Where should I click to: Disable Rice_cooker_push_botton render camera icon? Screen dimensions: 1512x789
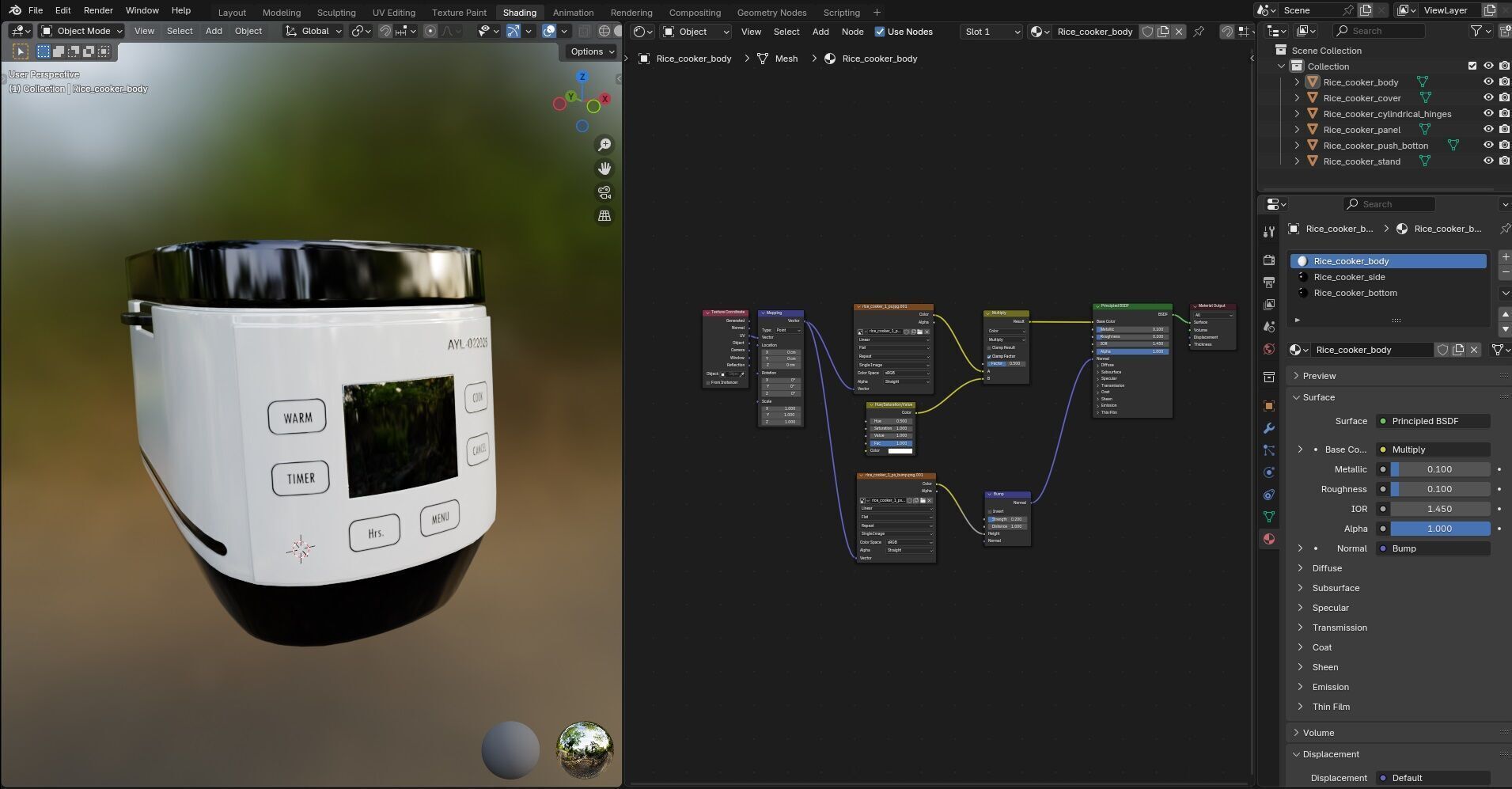click(x=1504, y=146)
